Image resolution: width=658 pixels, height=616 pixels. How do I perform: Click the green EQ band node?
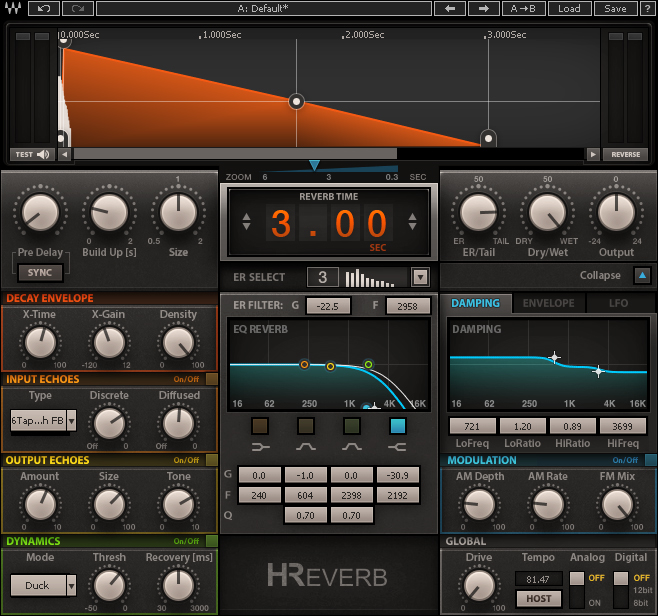click(368, 364)
